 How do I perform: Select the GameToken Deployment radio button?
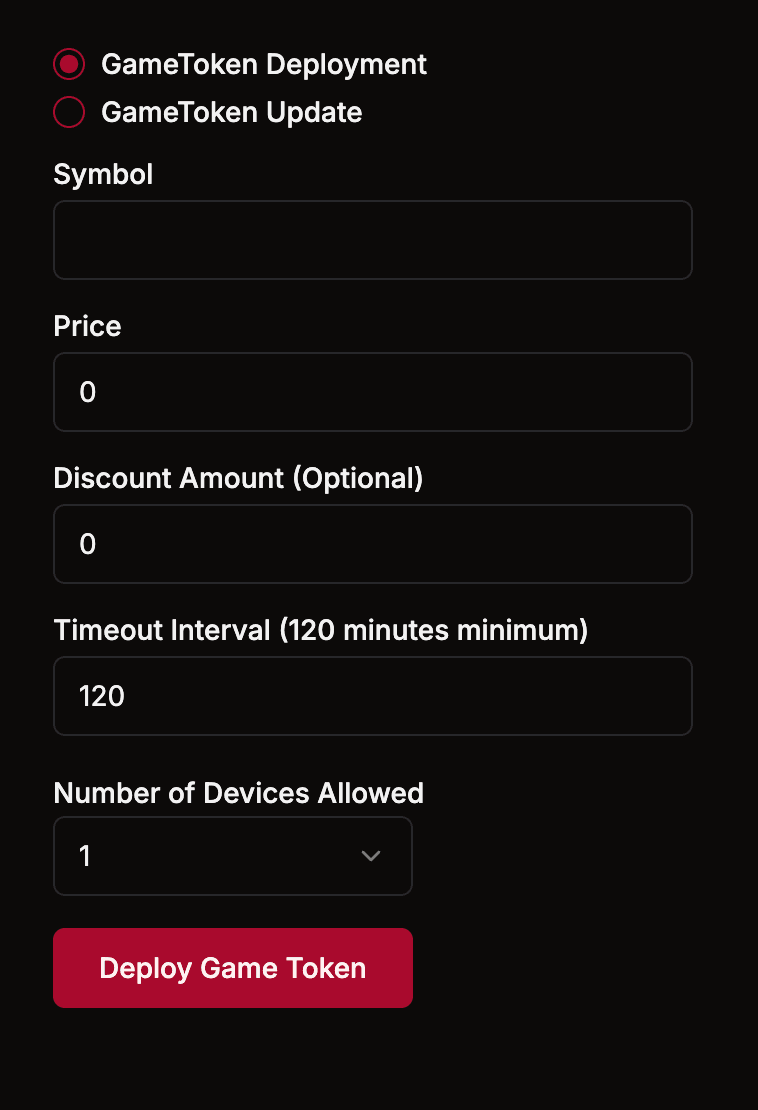pos(69,64)
